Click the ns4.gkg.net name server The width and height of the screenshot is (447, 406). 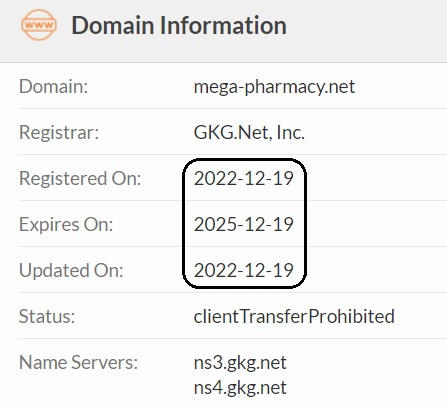240,388
